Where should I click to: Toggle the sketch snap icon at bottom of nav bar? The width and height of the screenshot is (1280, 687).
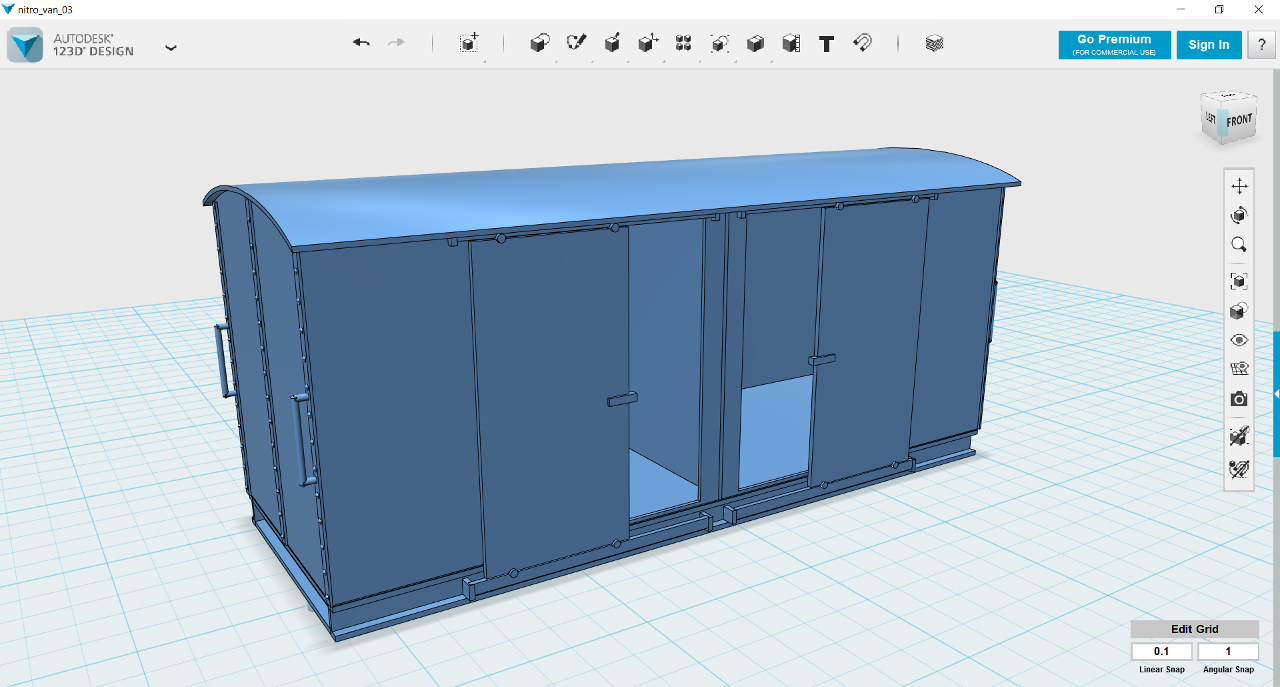(x=1239, y=468)
